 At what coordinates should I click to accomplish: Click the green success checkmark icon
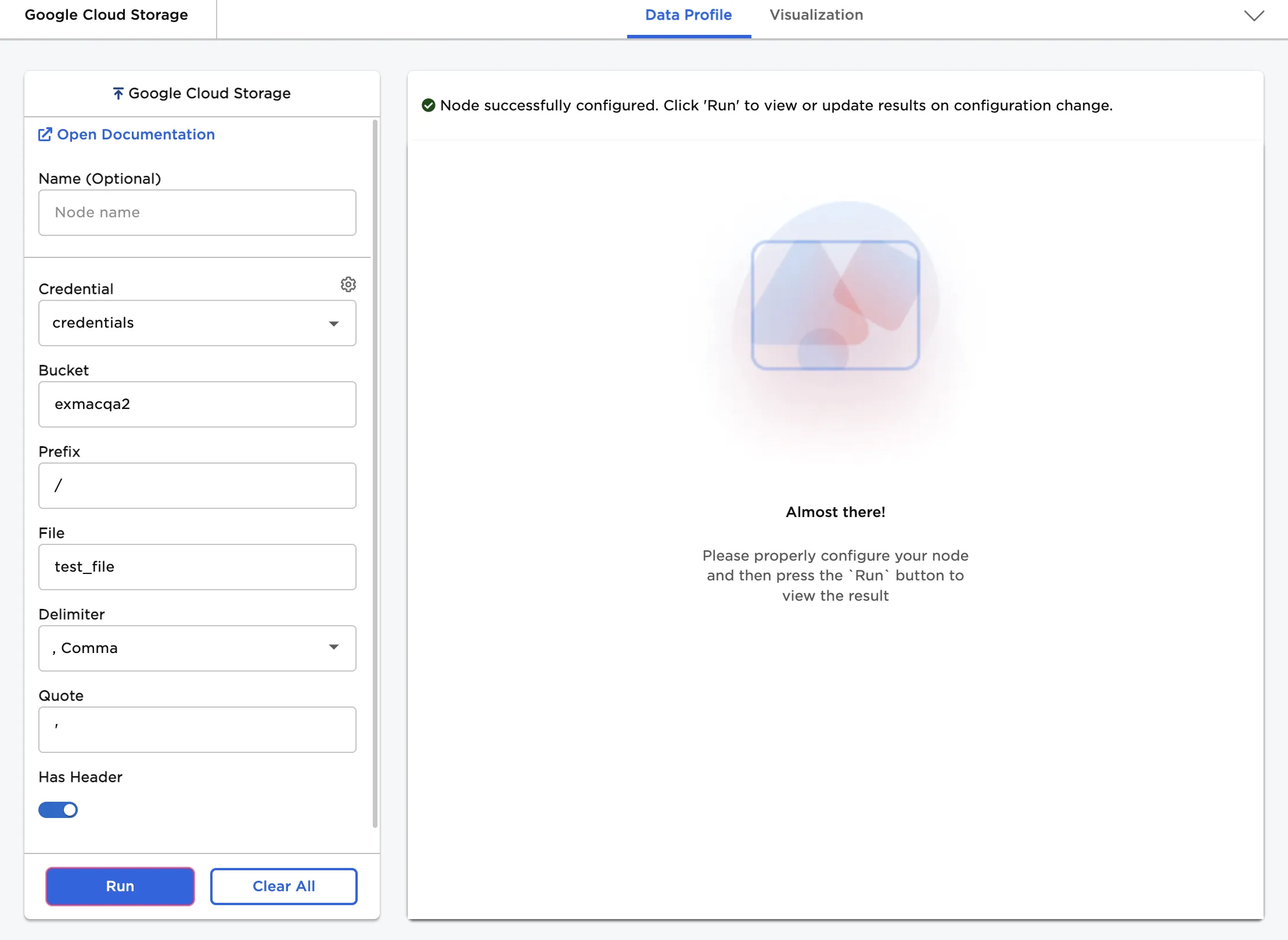click(x=429, y=105)
